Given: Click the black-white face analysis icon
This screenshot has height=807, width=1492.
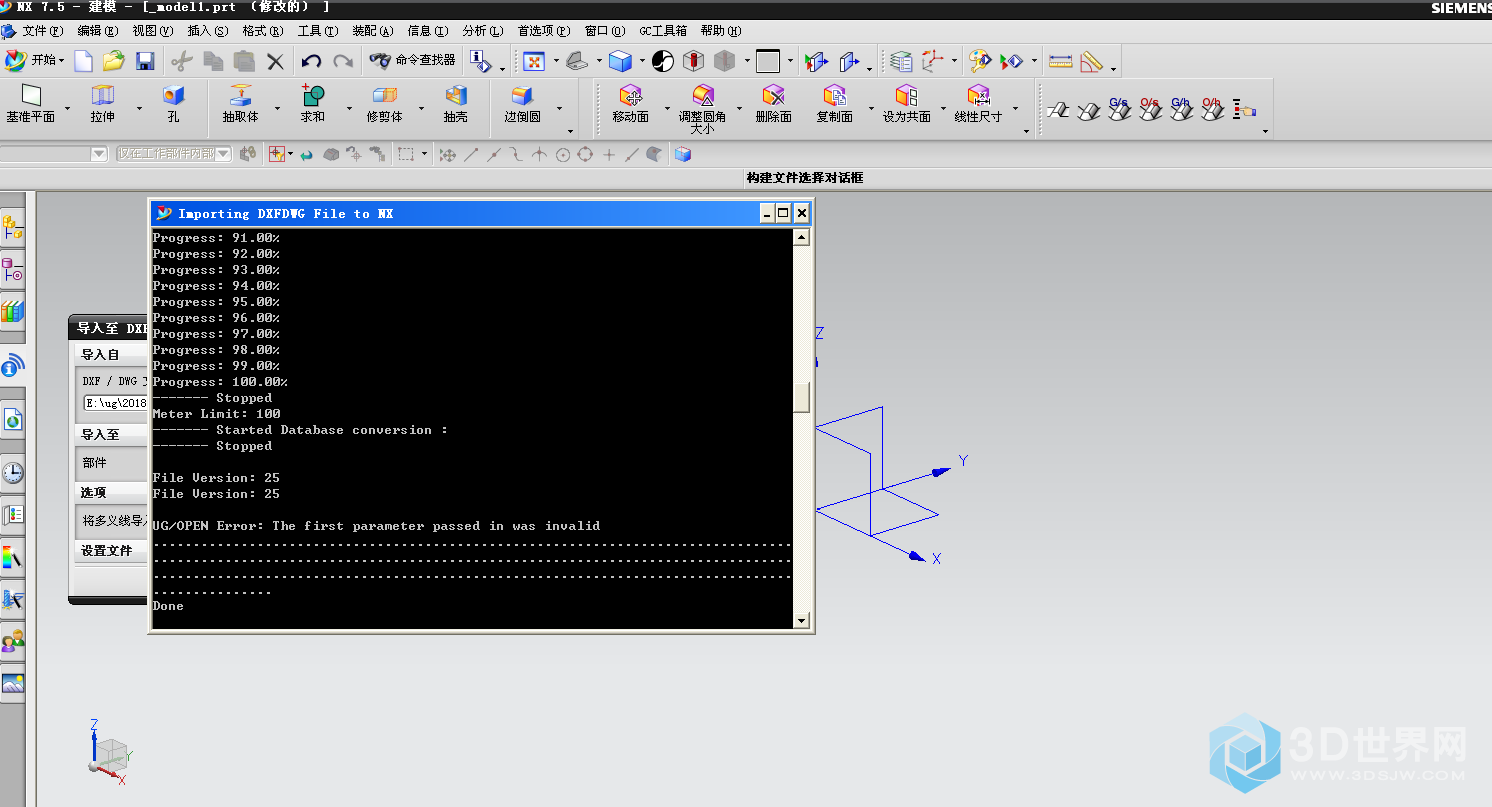Looking at the screenshot, I should coord(663,61).
